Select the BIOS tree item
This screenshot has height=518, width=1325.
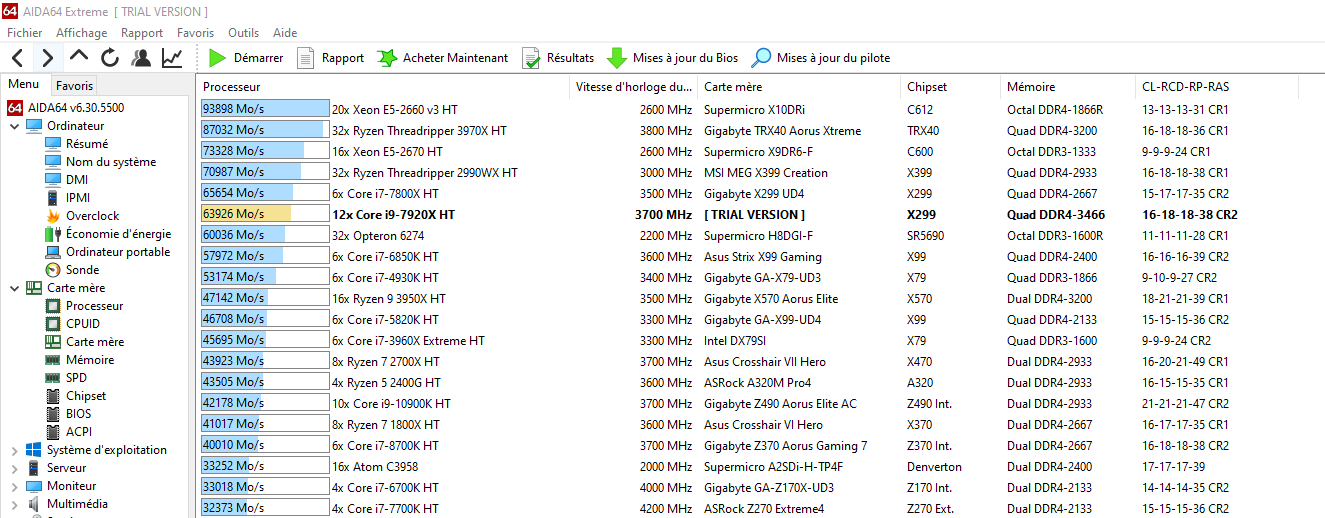coord(78,414)
